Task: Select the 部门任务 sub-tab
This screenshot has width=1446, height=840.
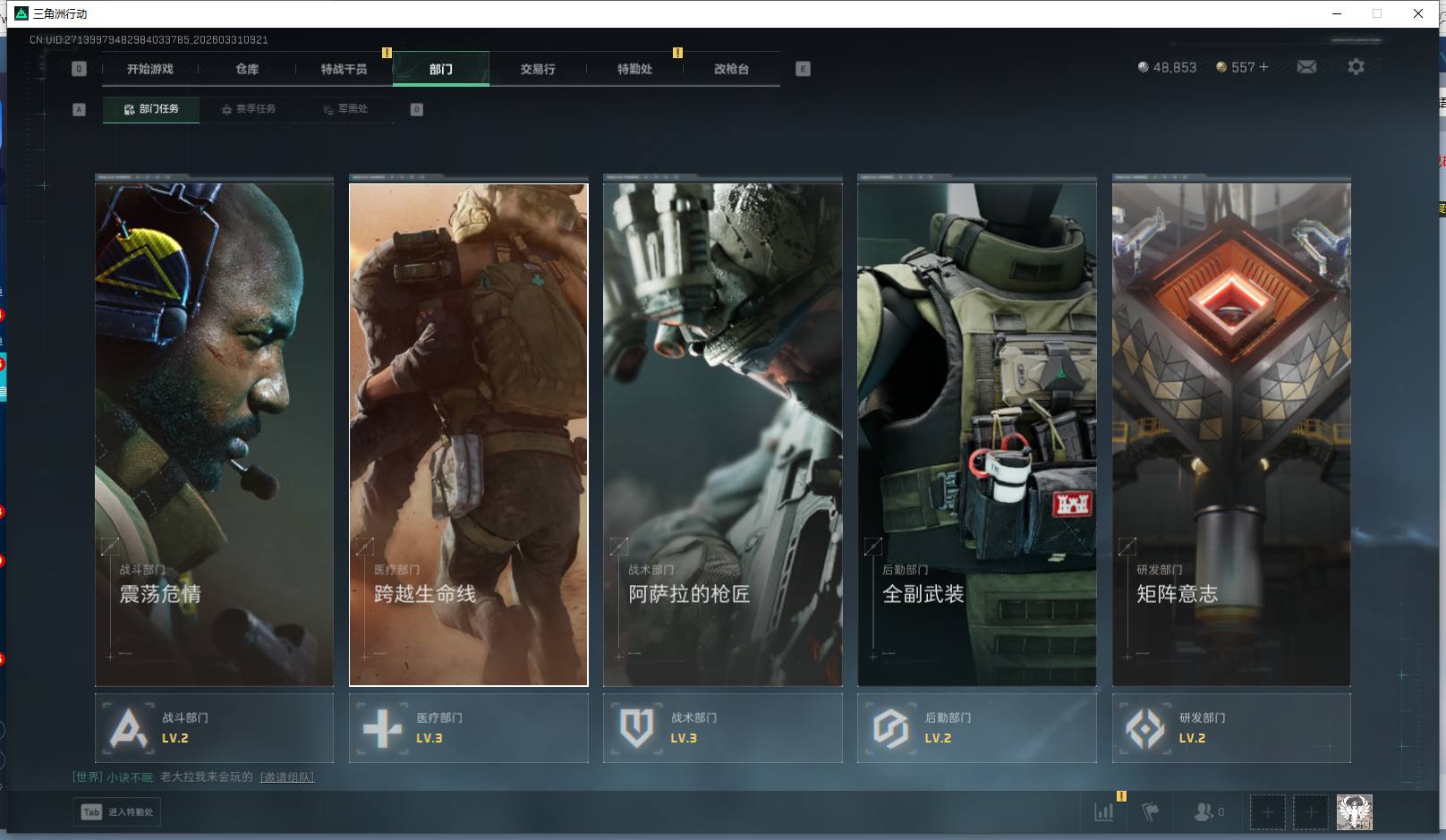Action: [x=151, y=109]
